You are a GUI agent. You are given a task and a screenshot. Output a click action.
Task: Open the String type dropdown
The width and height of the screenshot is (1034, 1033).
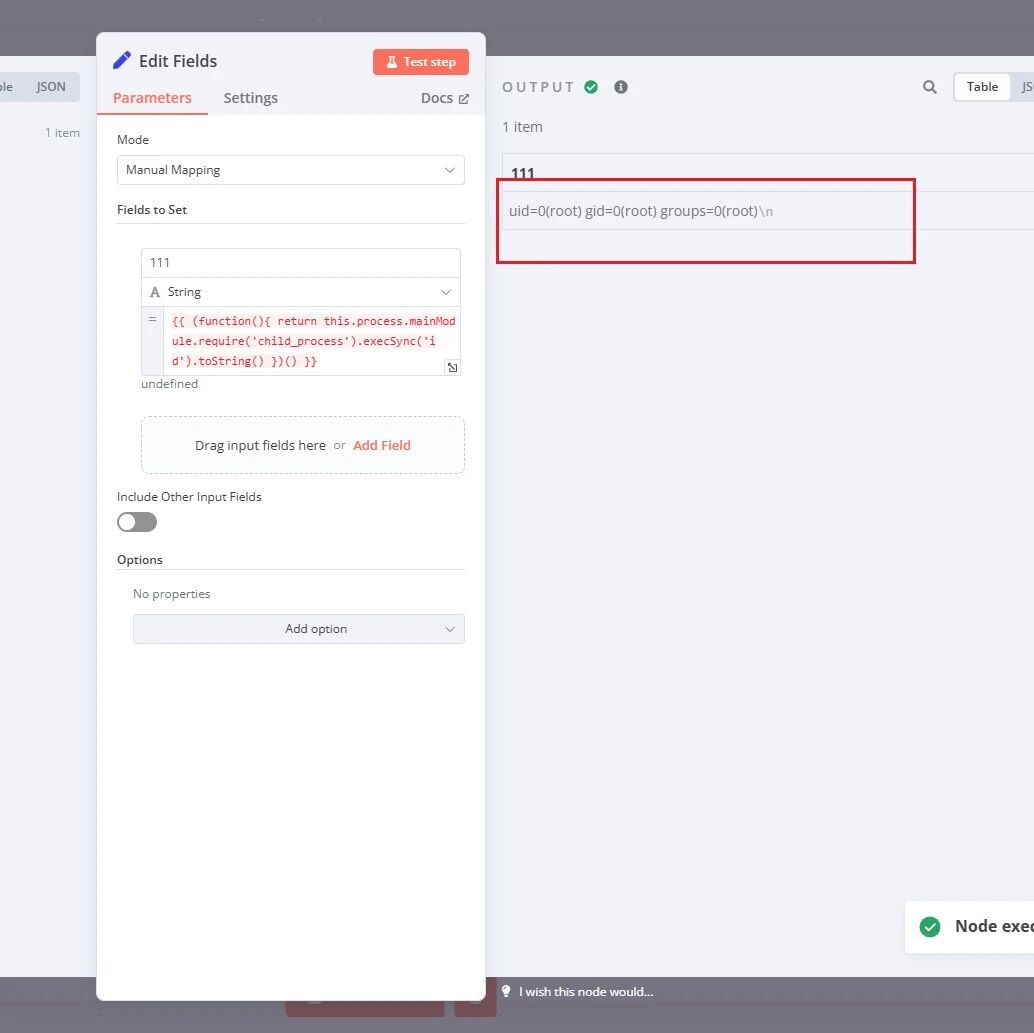pyautogui.click(x=301, y=292)
